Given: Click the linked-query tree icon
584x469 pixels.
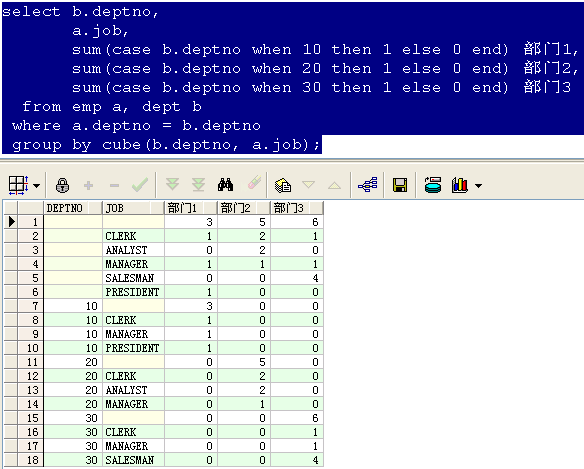Looking at the screenshot, I should (368, 185).
